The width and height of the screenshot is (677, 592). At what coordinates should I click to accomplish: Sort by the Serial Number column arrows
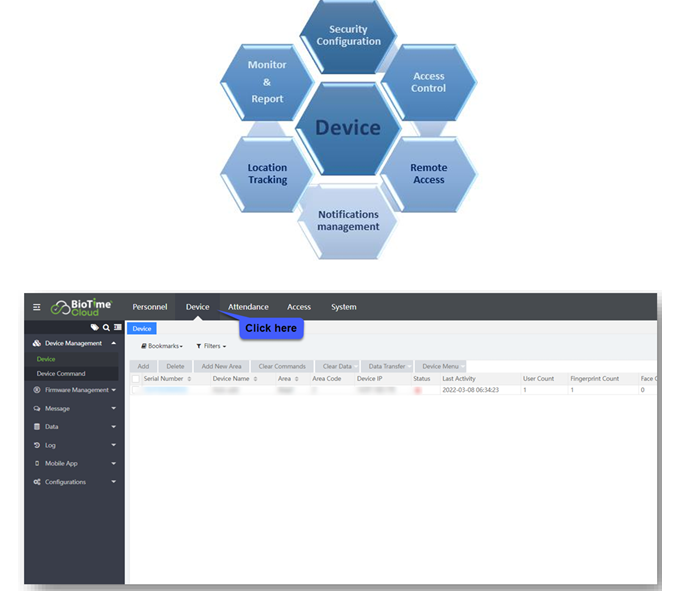coord(189,379)
